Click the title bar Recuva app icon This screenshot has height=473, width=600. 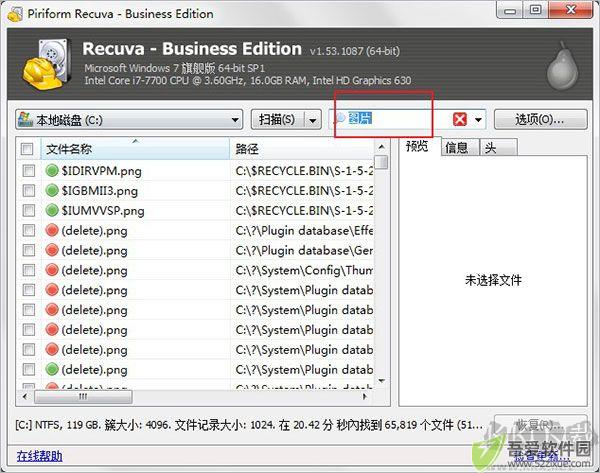click(15, 14)
